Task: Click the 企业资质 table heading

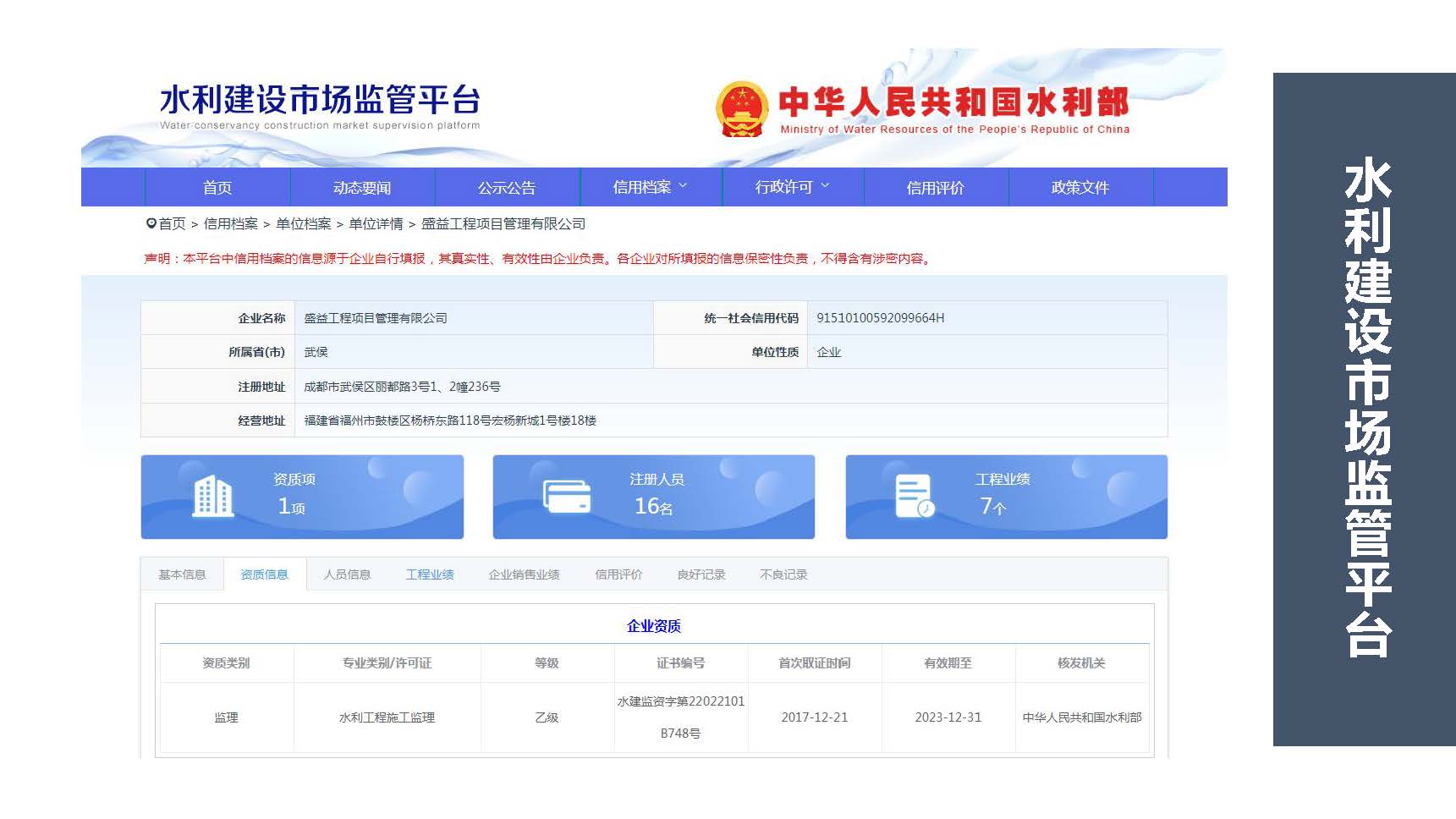Action: 654,626
